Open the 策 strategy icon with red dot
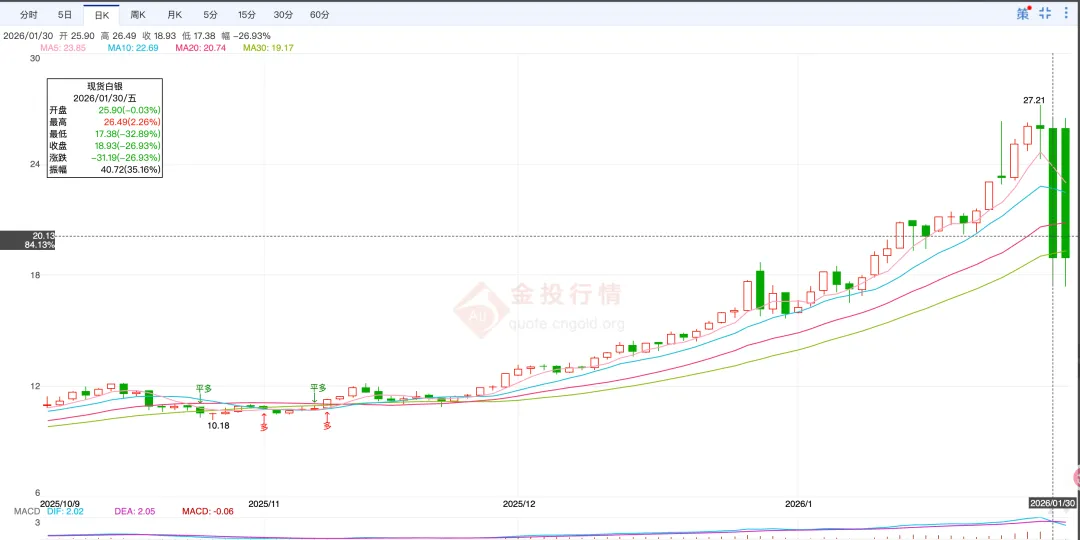Image resolution: width=1080 pixels, height=540 pixels. (x=1024, y=13)
